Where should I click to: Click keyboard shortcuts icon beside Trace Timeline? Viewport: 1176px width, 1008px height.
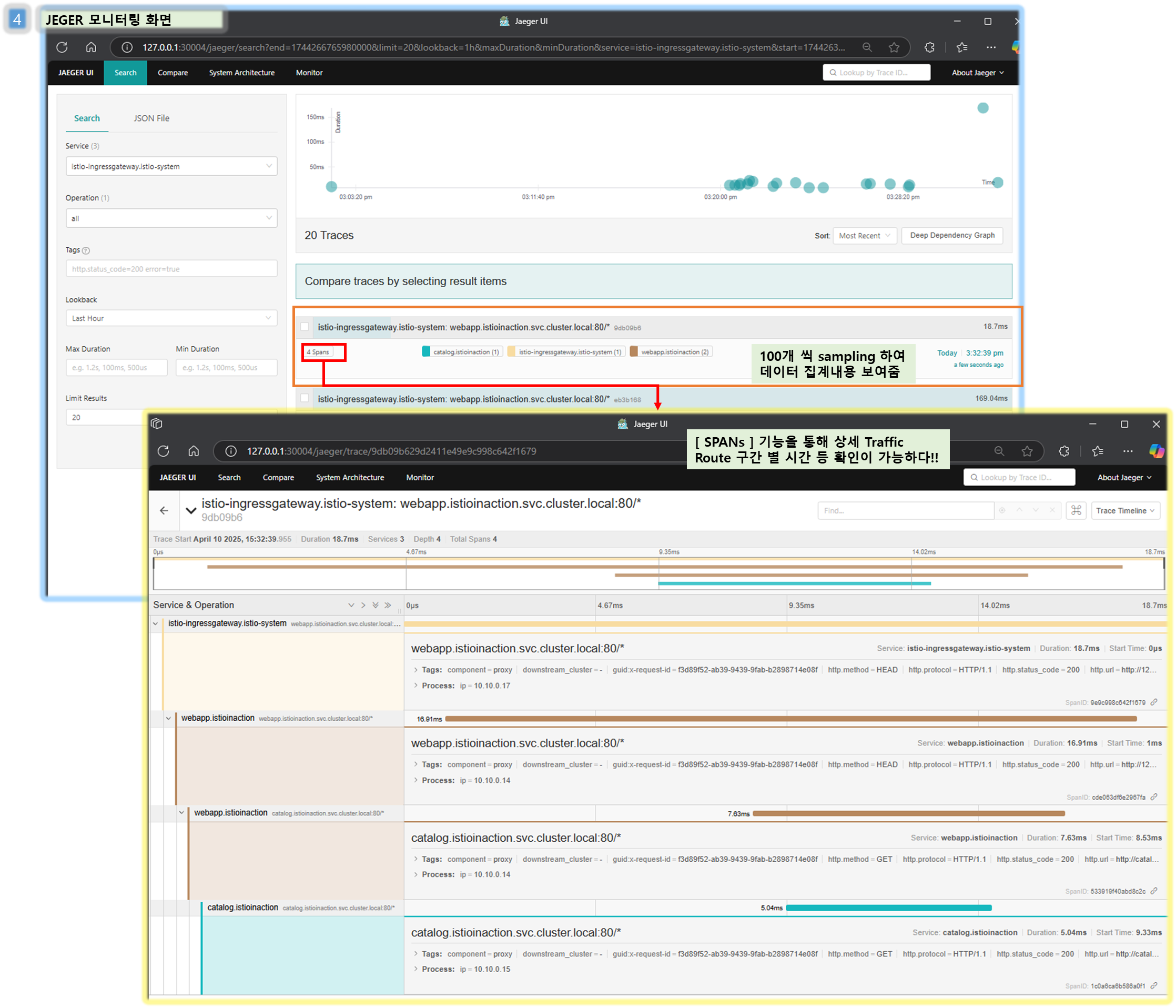tap(1076, 510)
